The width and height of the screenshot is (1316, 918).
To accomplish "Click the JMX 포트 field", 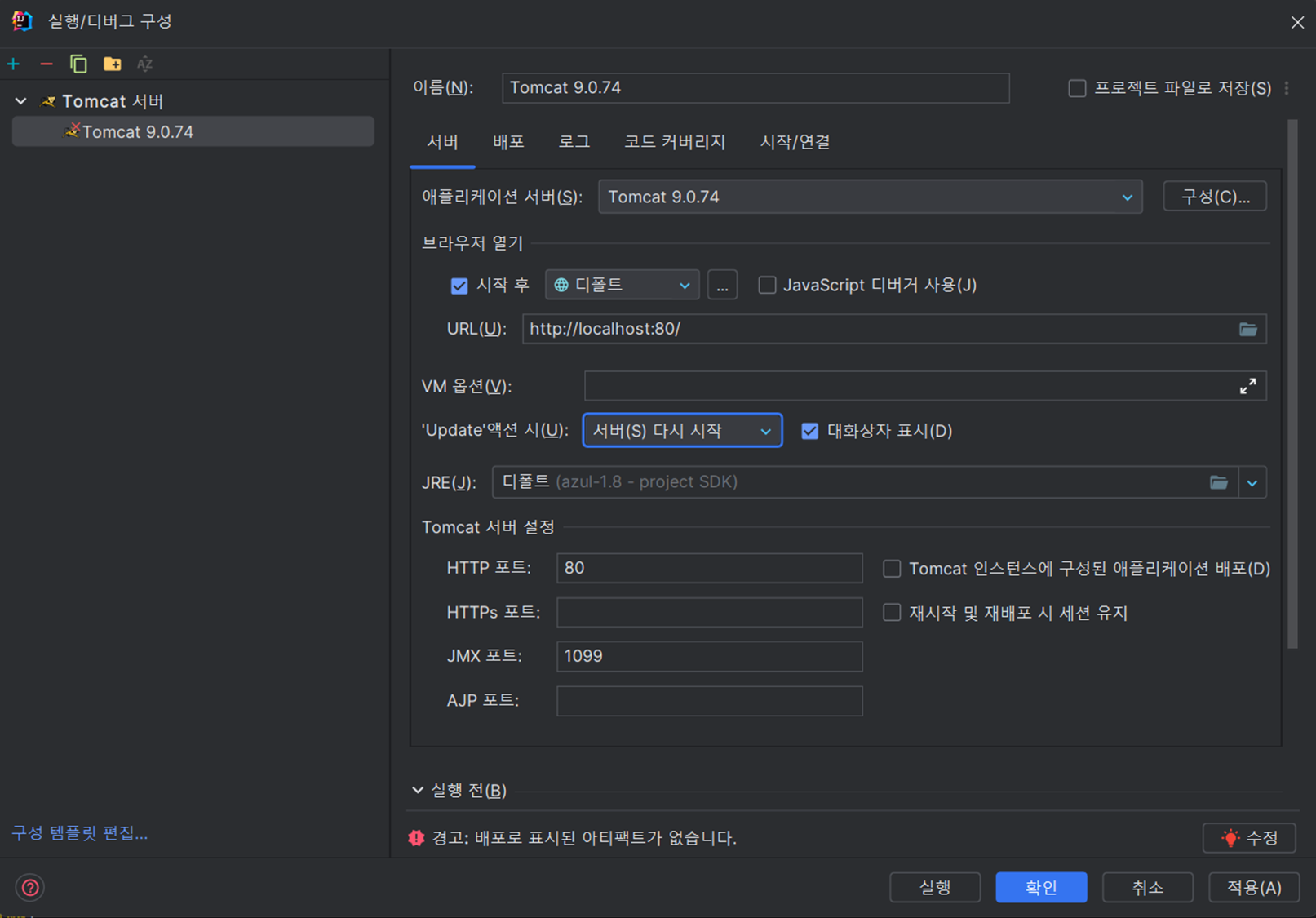I will pos(709,656).
